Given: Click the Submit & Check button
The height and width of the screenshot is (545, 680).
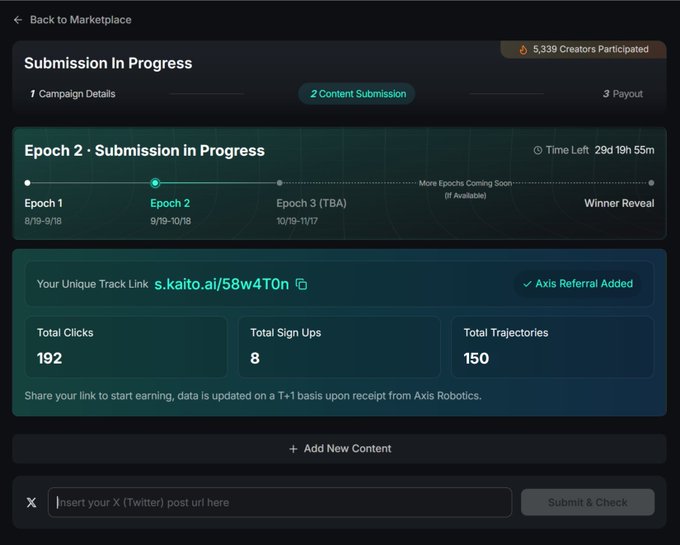Looking at the screenshot, I should pyautogui.click(x=588, y=503).
